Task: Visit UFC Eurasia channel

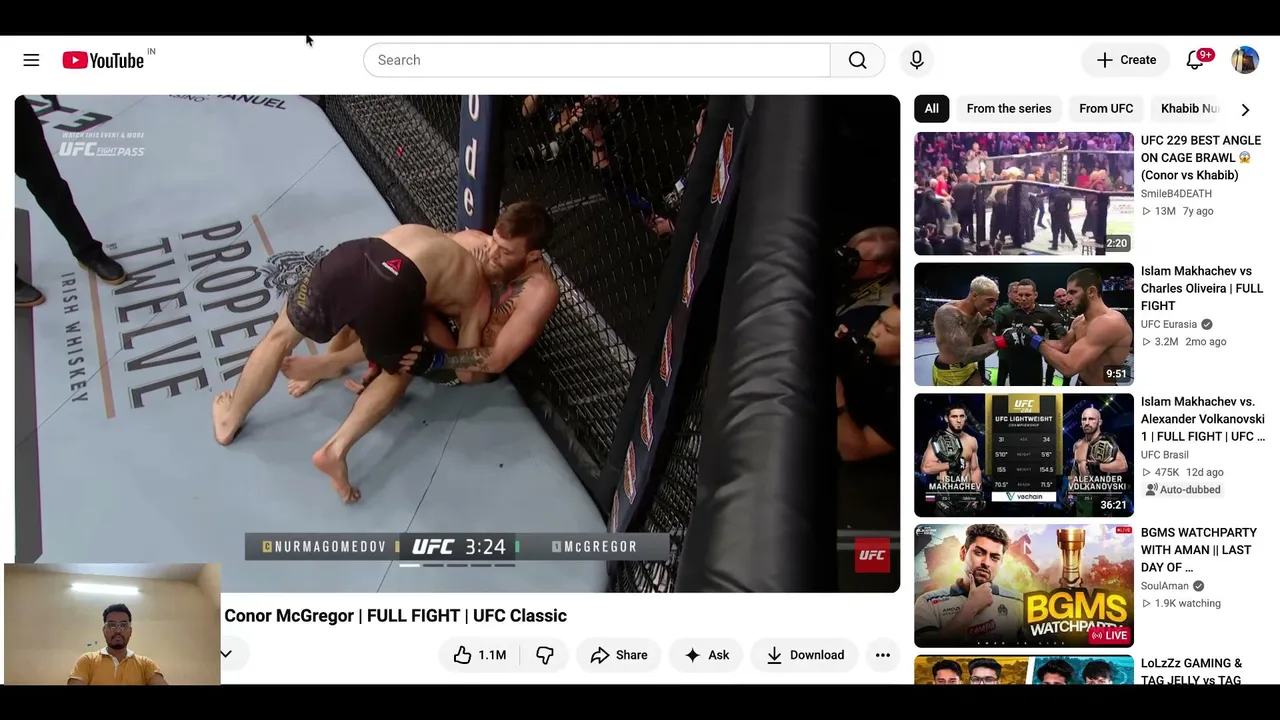Action: 1169,324
